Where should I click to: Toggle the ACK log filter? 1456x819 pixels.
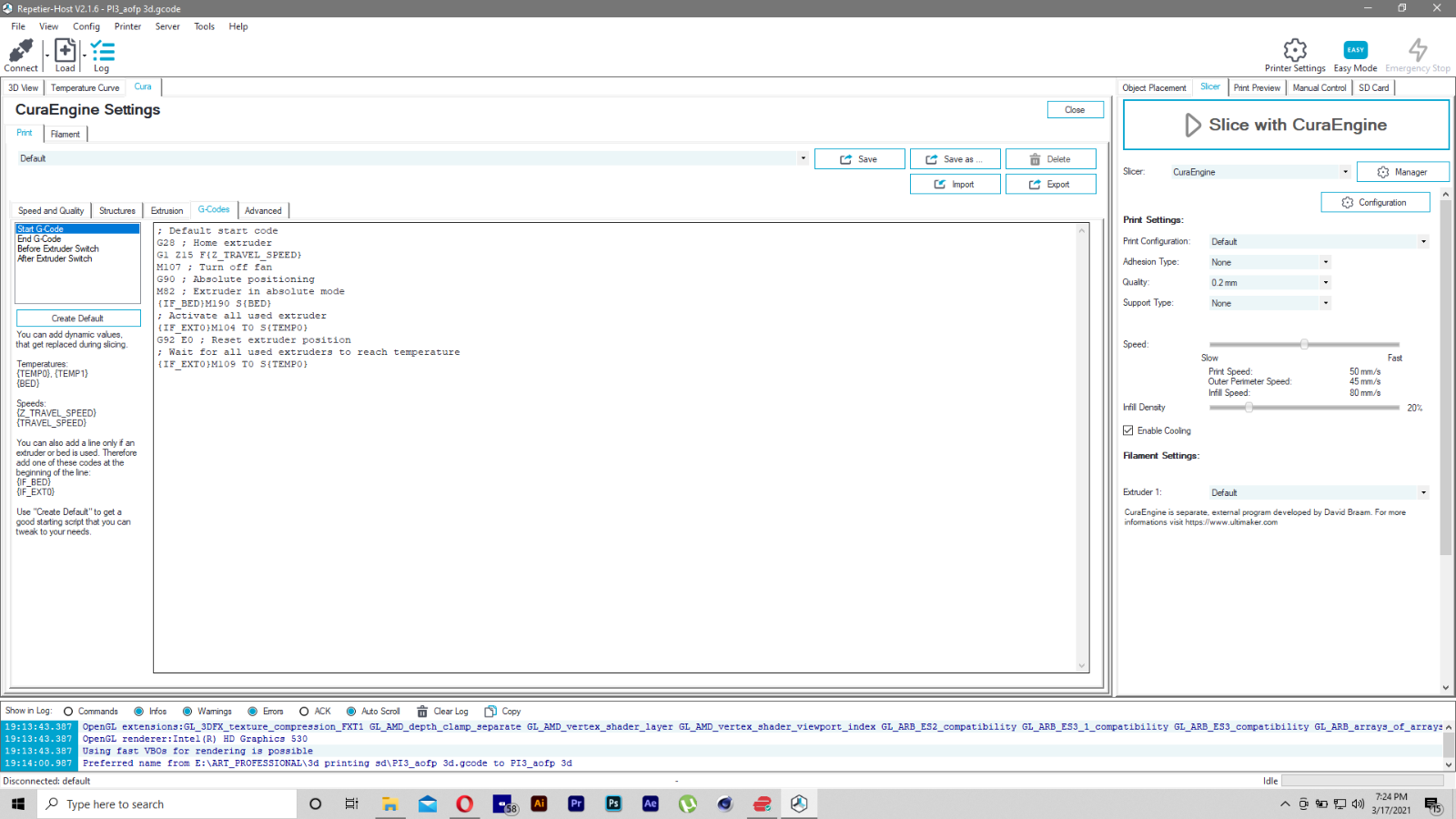click(304, 712)
